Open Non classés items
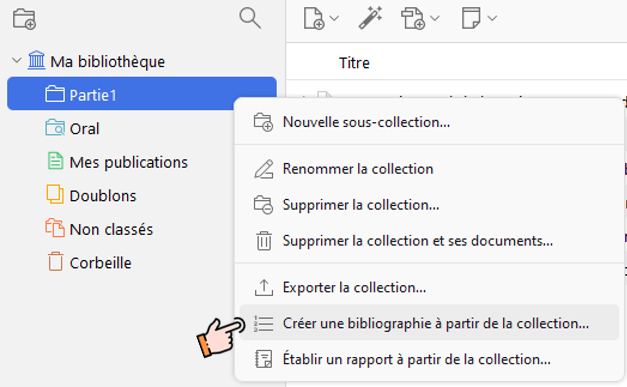627x387 pixels. (111, 229)
